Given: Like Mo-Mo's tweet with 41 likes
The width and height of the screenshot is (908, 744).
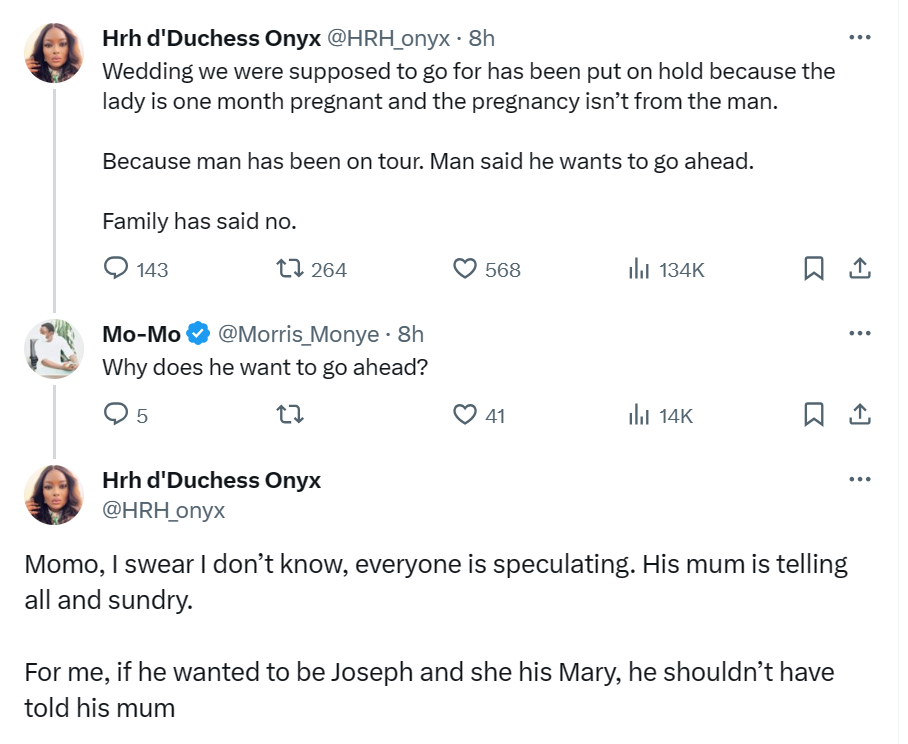Looking at the screenshot, I should click(x=465, y=415).
